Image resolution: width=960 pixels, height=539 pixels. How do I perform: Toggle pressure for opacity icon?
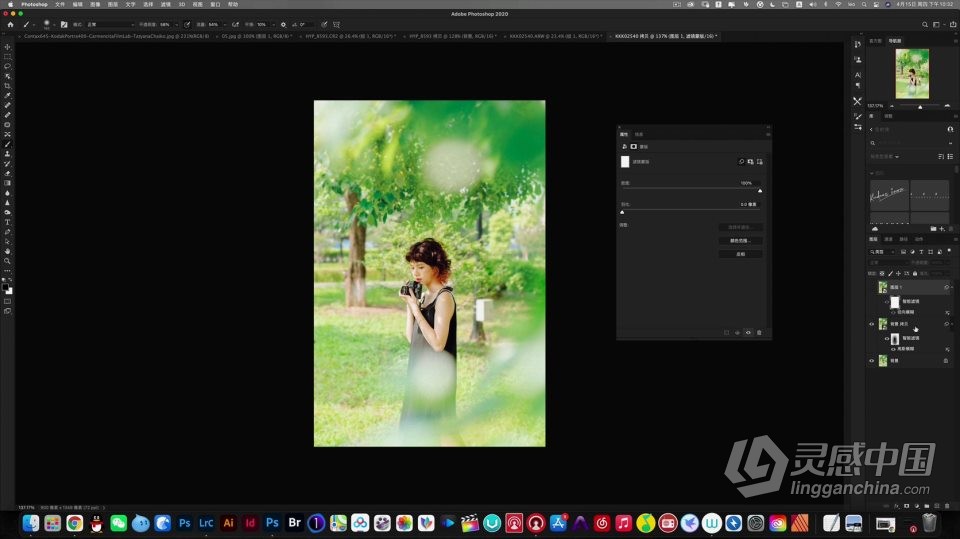coord(187,24)
